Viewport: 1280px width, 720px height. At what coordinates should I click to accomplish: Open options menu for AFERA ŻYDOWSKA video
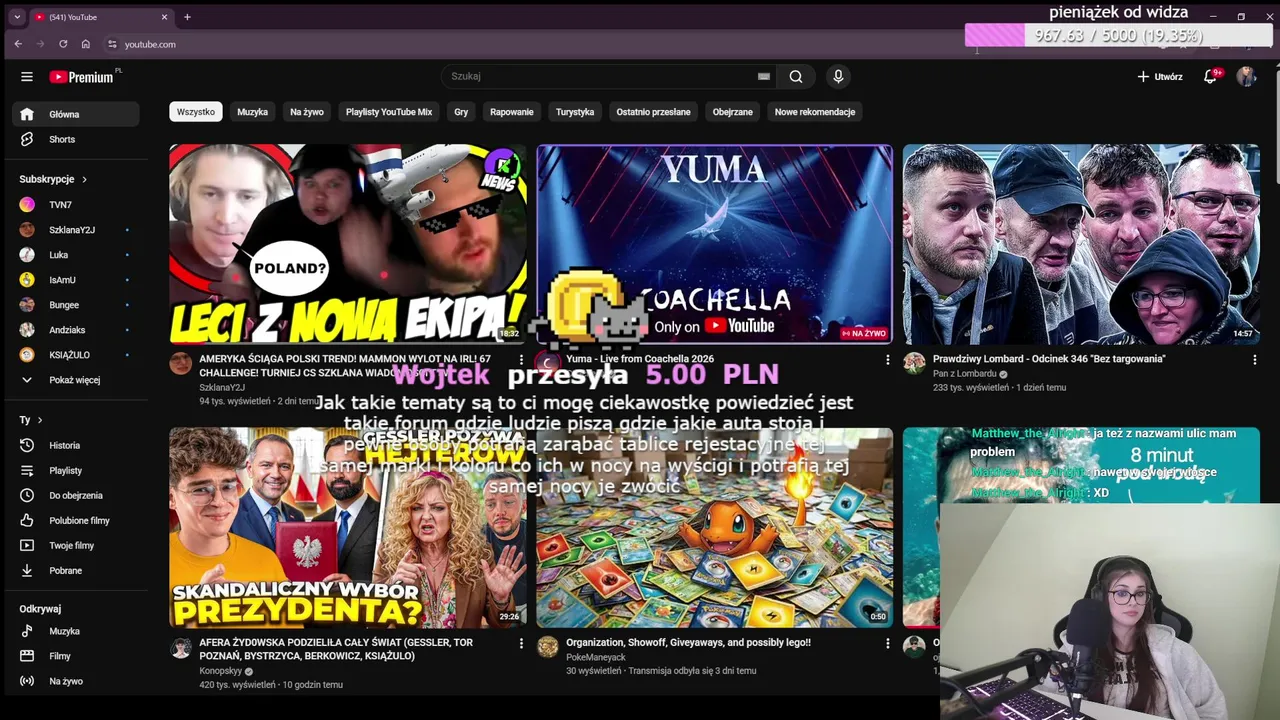[x=520, y=644]
